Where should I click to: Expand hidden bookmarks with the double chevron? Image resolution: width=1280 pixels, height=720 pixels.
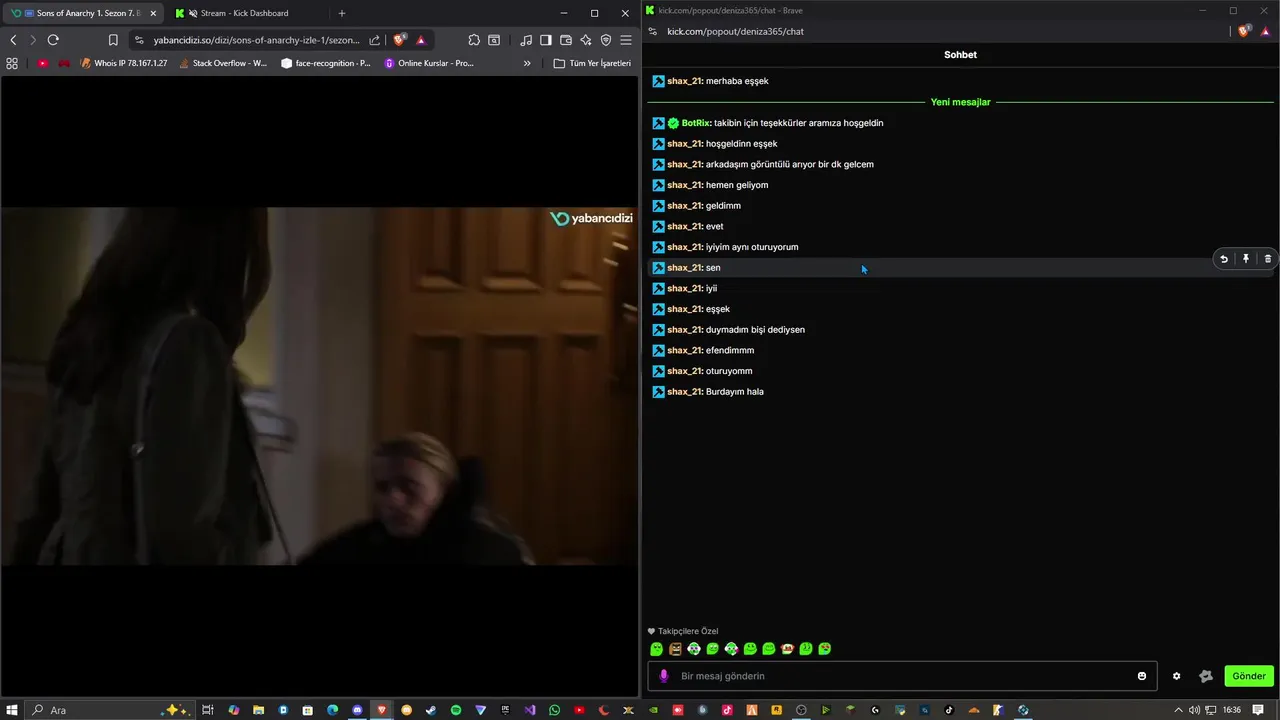point(527,63)
